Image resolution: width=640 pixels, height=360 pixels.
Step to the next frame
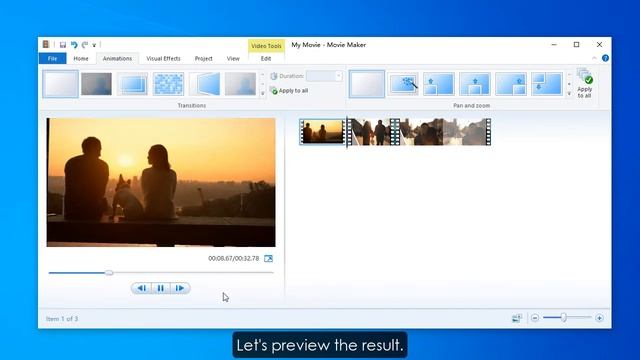180,288
